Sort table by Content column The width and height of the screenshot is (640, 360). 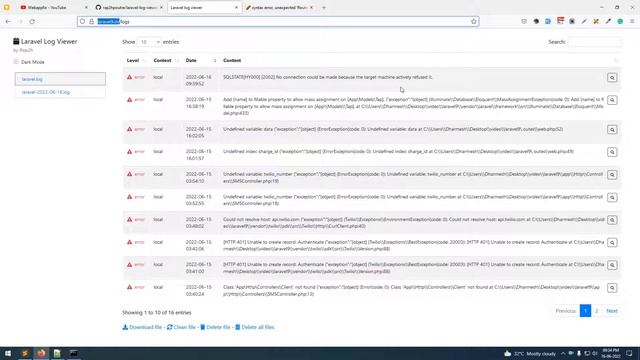pyautogui.click(x=420, y=60)
